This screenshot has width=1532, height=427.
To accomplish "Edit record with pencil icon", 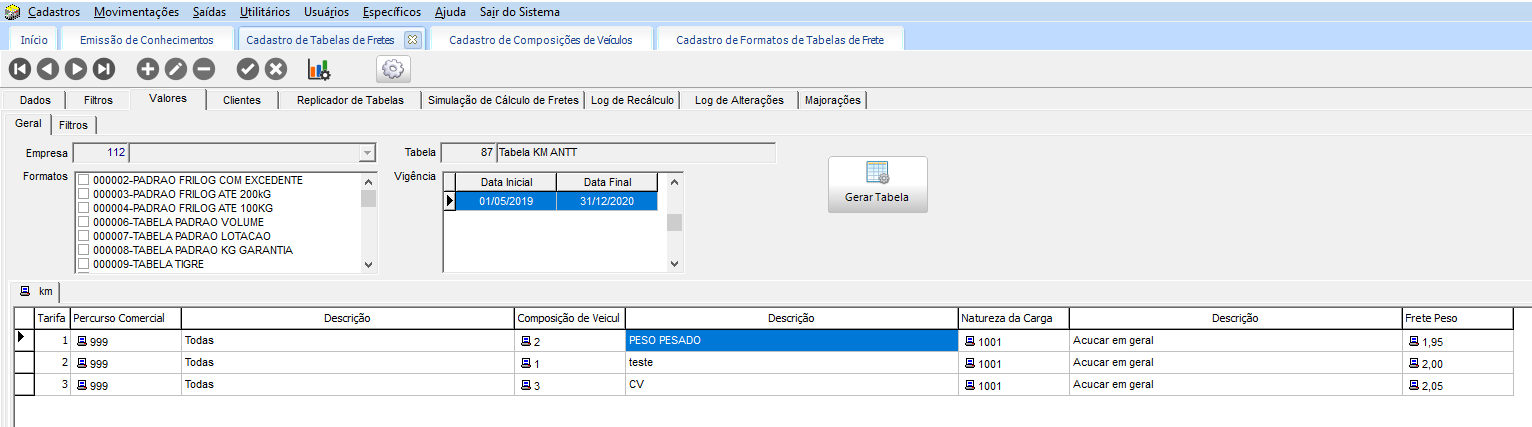I will tap(175, 69).
